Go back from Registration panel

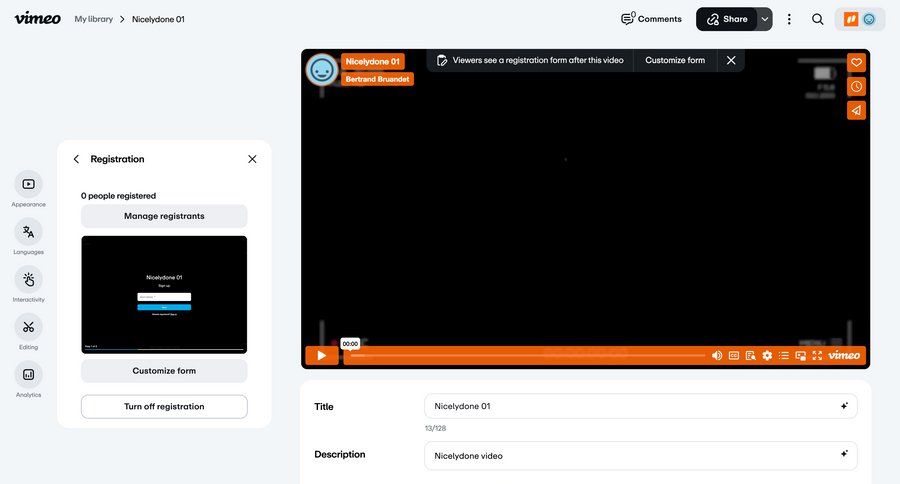(x=76, y=159)
